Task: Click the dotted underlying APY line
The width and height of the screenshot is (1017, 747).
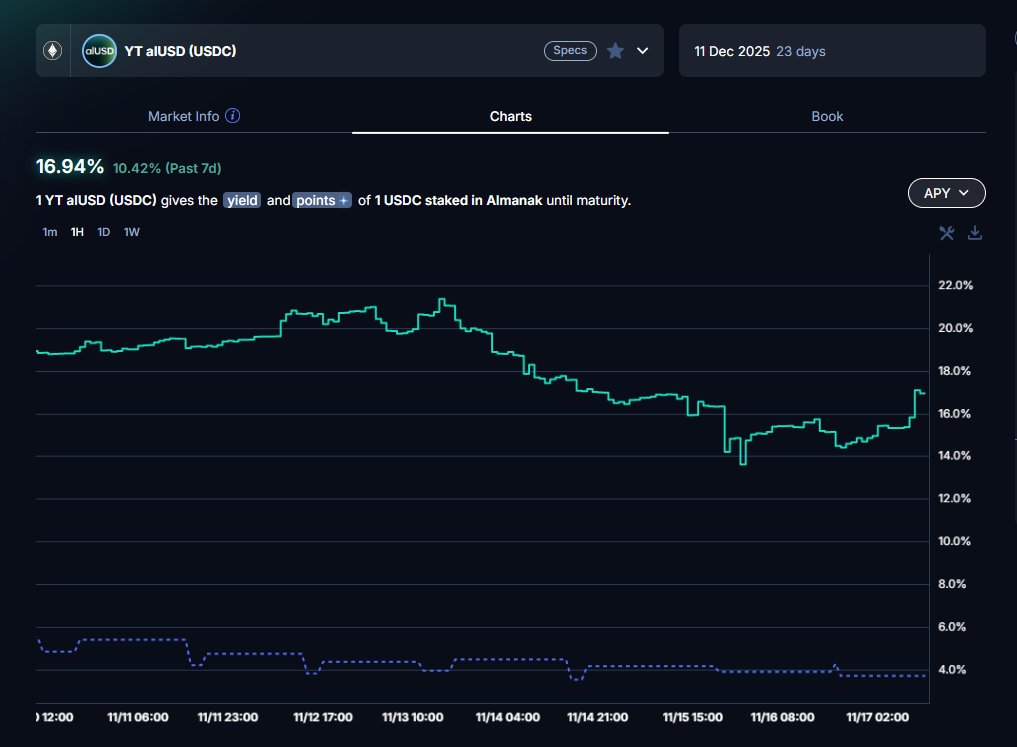Action: (x=481, y=659)
